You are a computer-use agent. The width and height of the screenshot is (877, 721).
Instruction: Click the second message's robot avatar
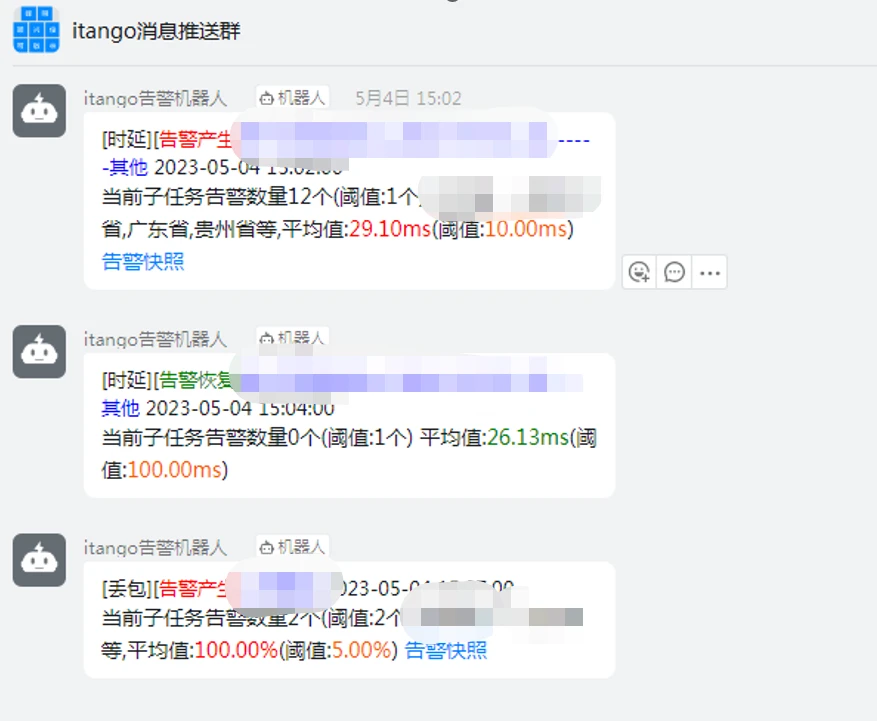39,352
